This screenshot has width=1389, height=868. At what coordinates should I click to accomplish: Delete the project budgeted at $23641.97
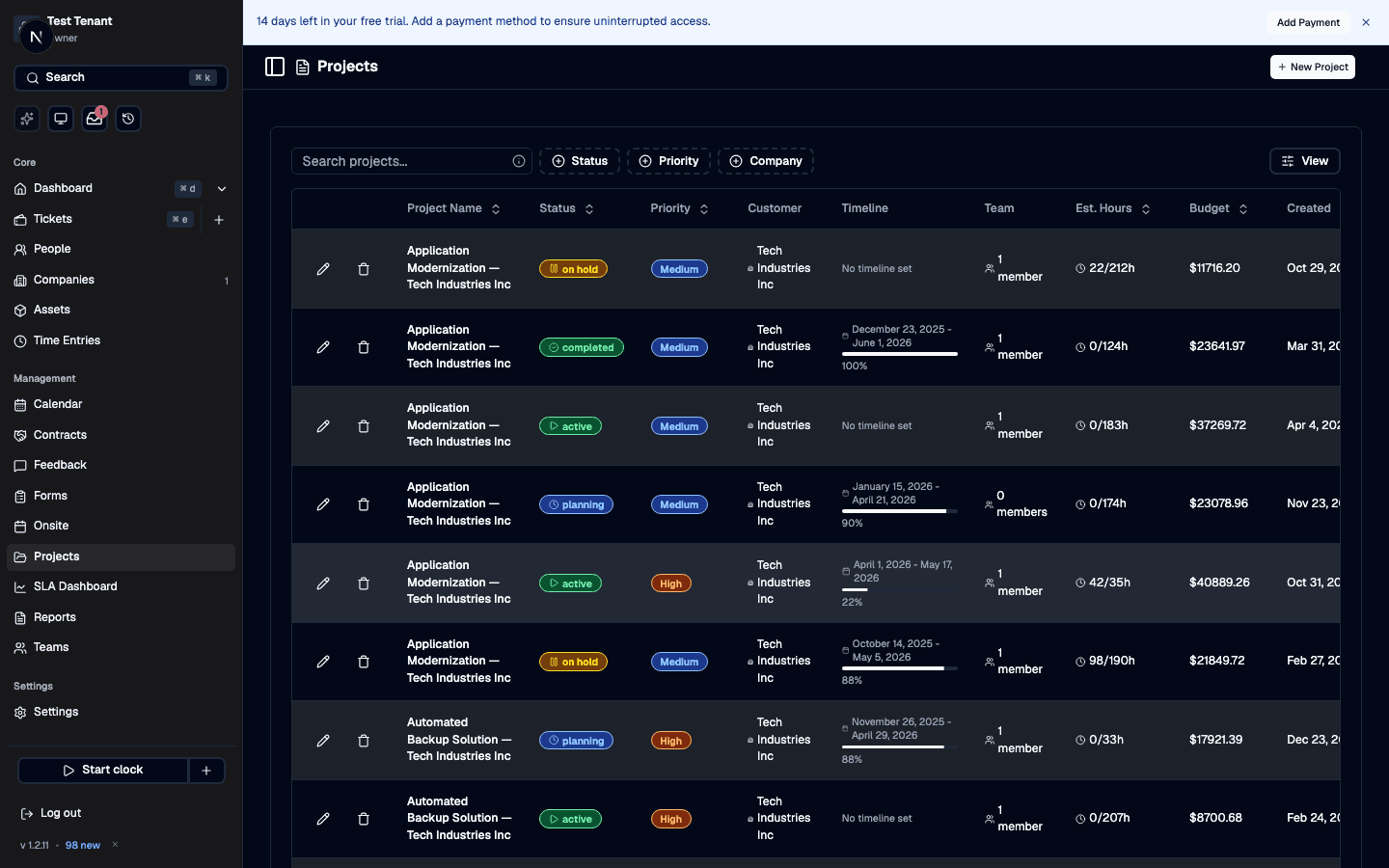click(x=364, y=347)
